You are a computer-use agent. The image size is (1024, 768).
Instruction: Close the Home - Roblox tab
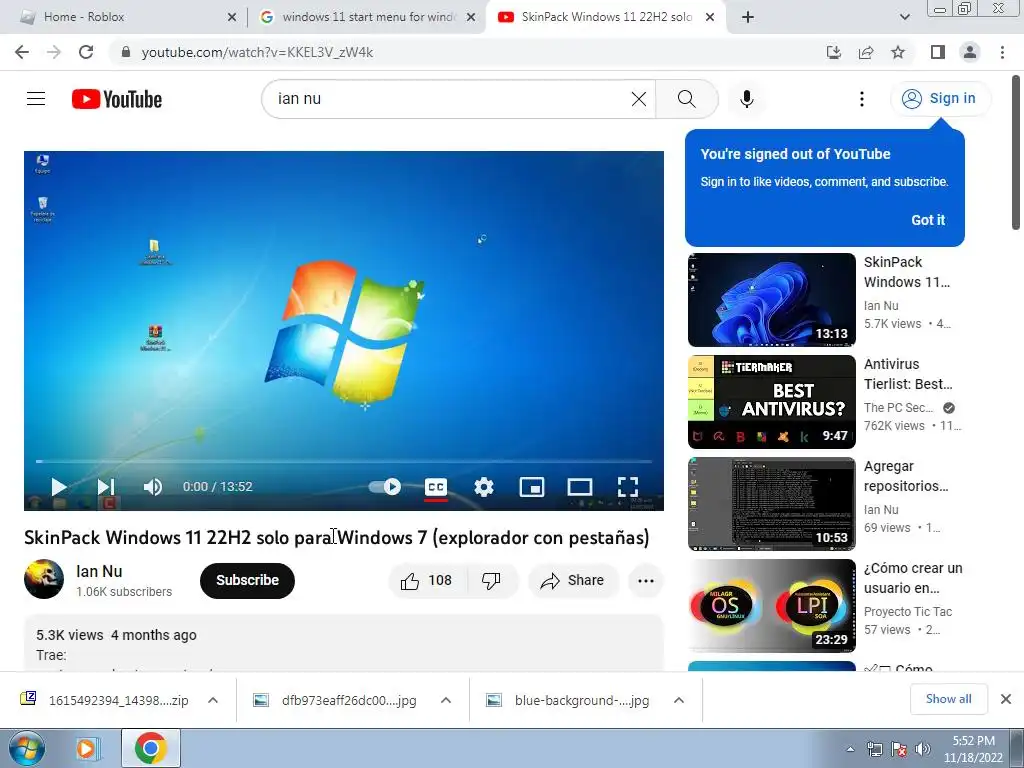click(232, 18)
